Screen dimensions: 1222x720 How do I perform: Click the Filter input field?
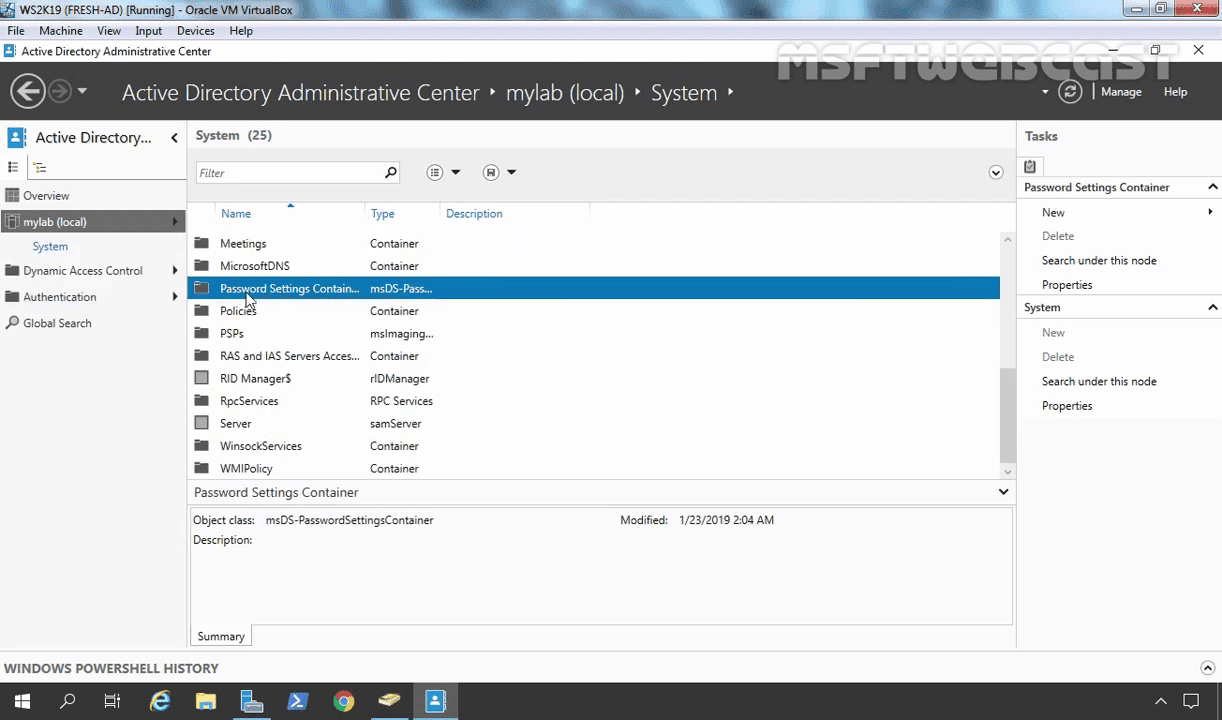coord(288,173)
